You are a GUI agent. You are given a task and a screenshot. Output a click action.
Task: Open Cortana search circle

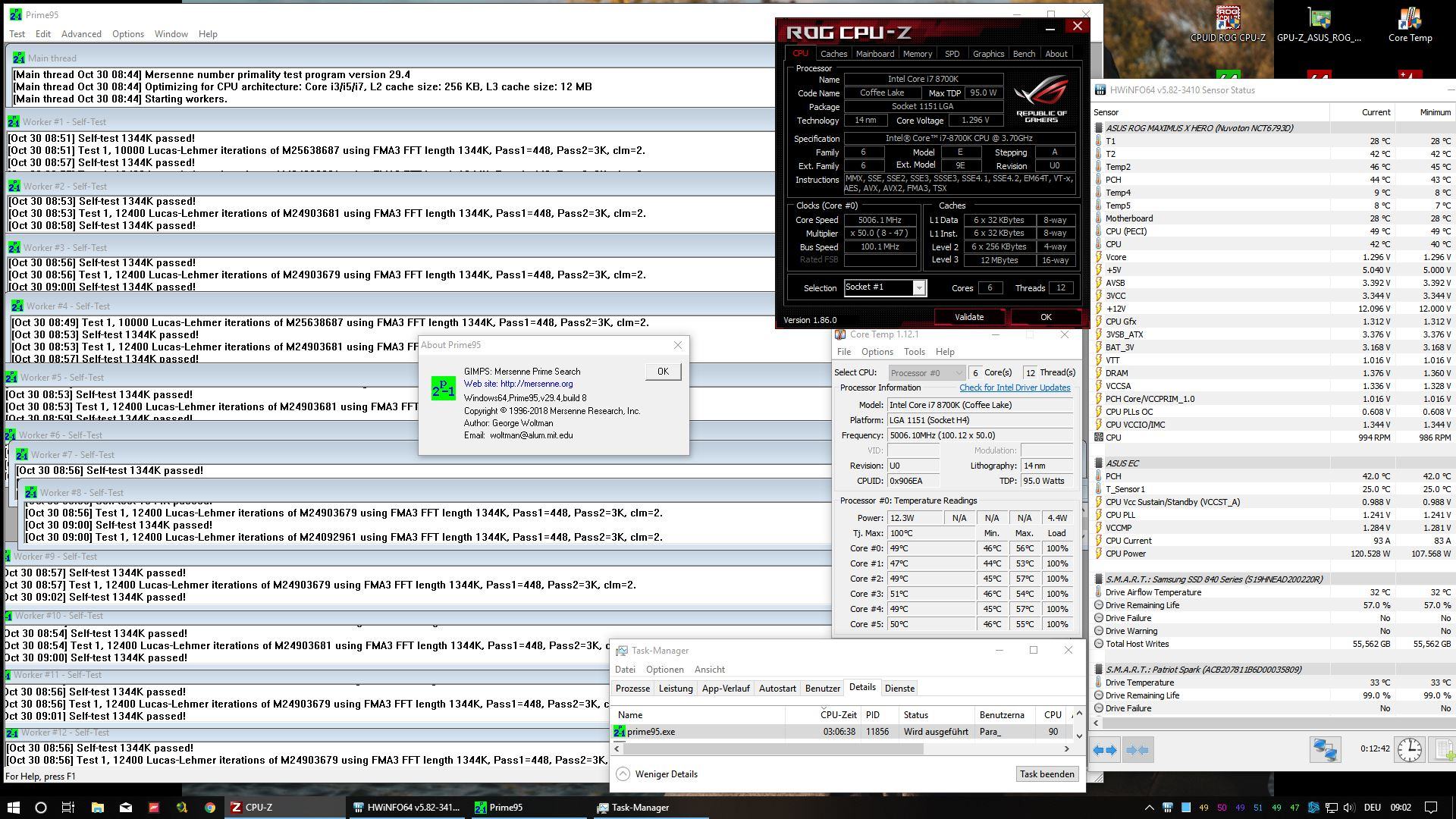pos(41,808)
